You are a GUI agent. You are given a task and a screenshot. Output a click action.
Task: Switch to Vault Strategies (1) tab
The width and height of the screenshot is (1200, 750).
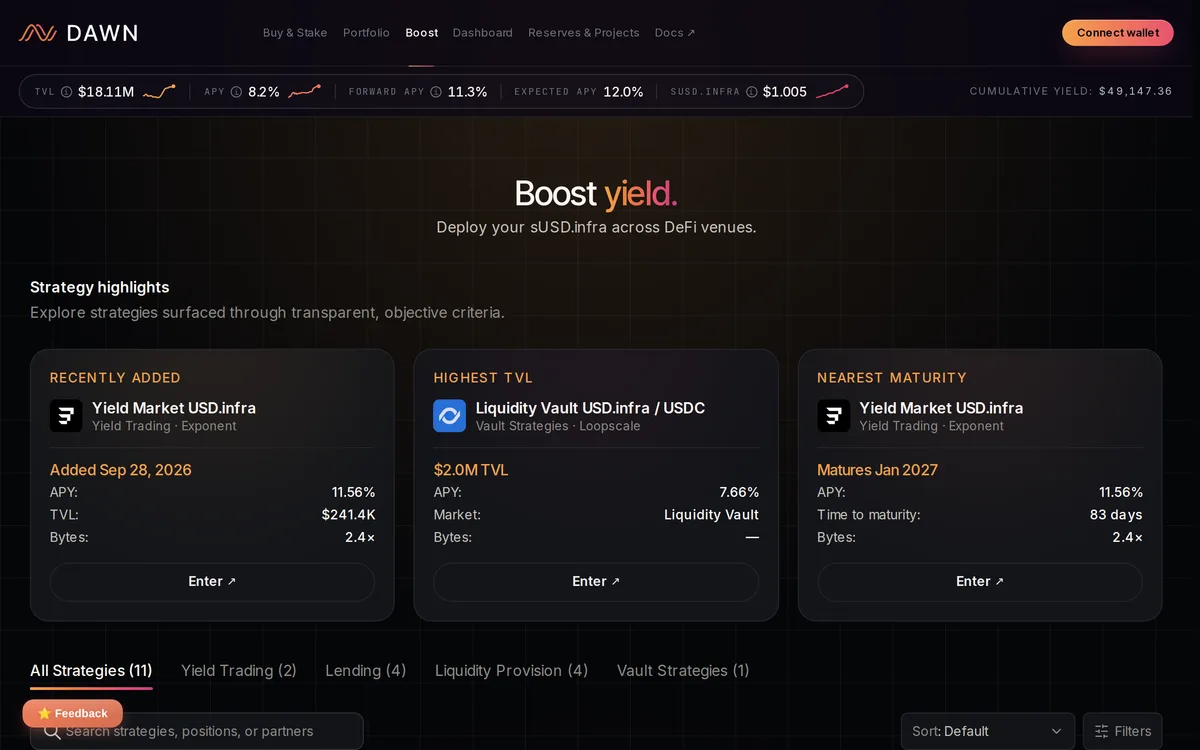683,671
